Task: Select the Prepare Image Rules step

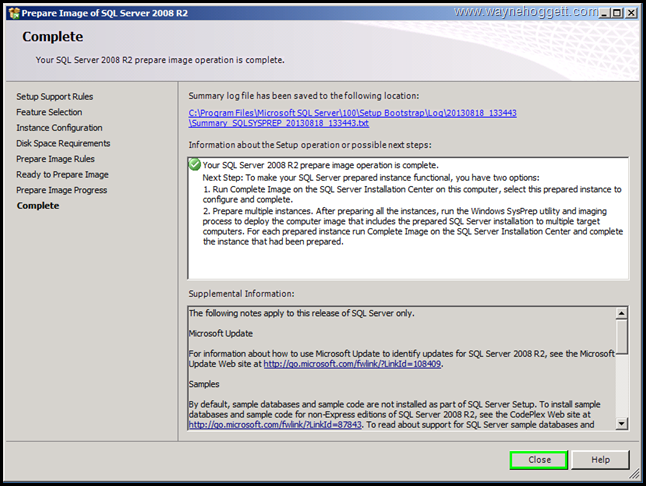Action: [55, 159]
